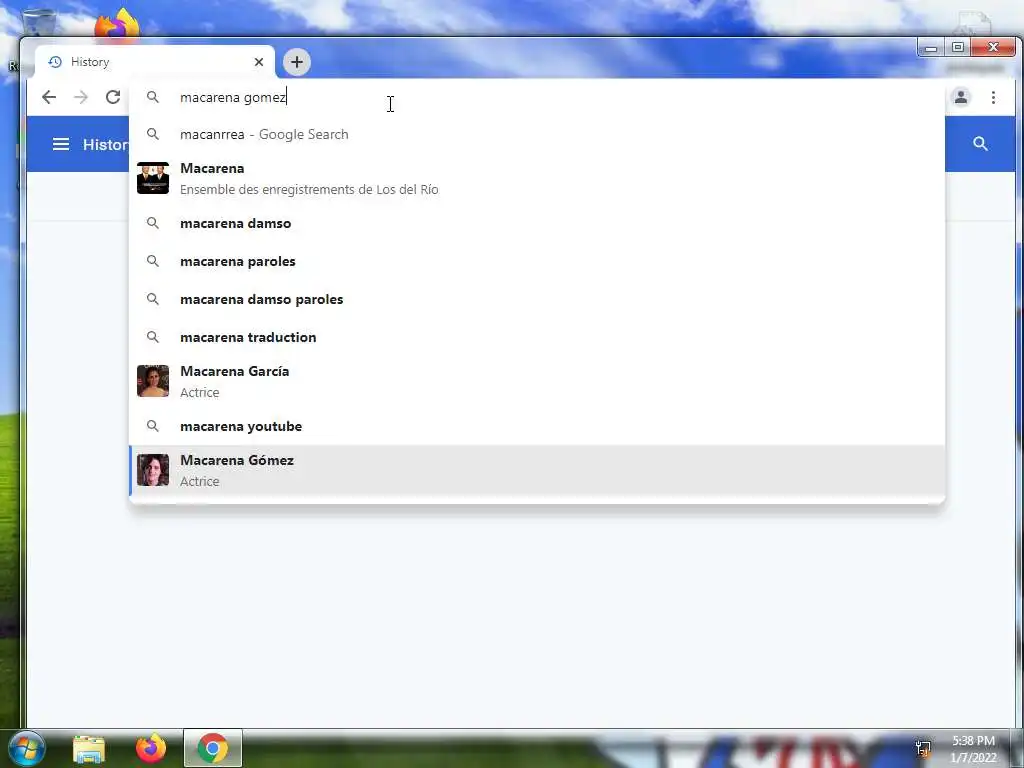Open the Chrome three-dot menu
The height and width of the screenshot is (768, 1024).
point(993,97)
